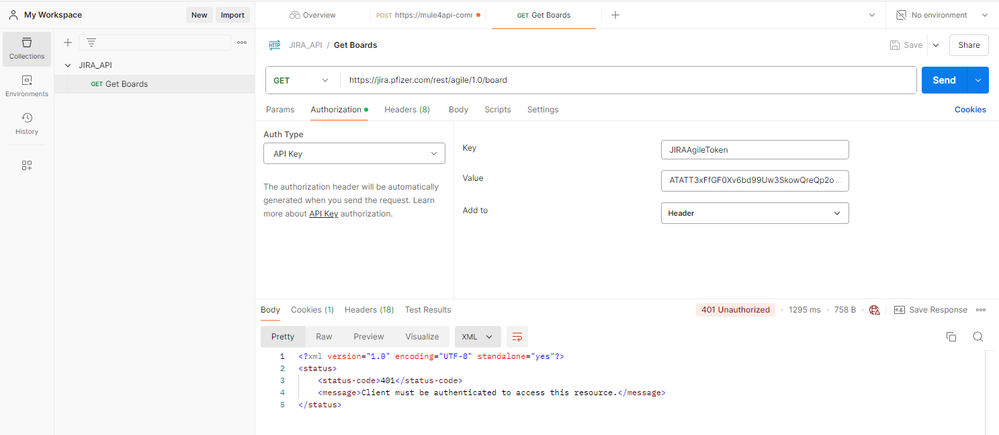Click the JIRA_API breadcrumb link
The height and width of the screenshot is (435, 999).
click(306, 45)
